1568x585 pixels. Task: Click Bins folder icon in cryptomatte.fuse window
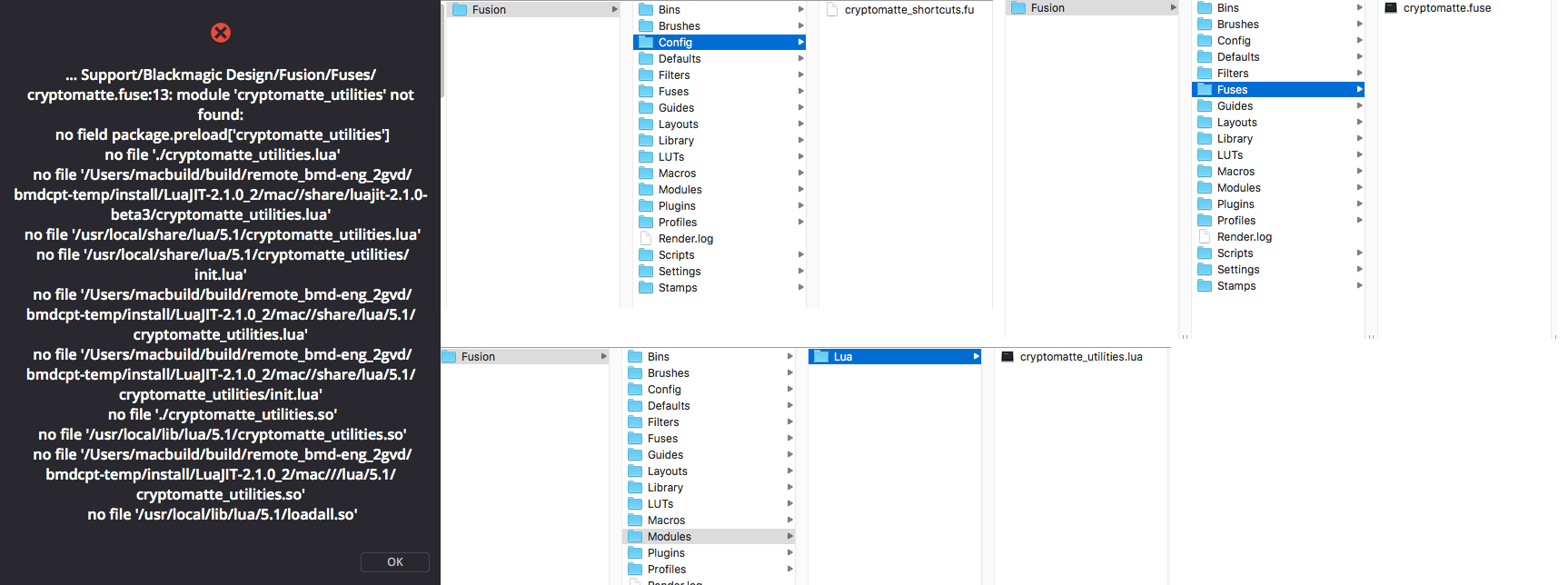(x=1205, y=8)
